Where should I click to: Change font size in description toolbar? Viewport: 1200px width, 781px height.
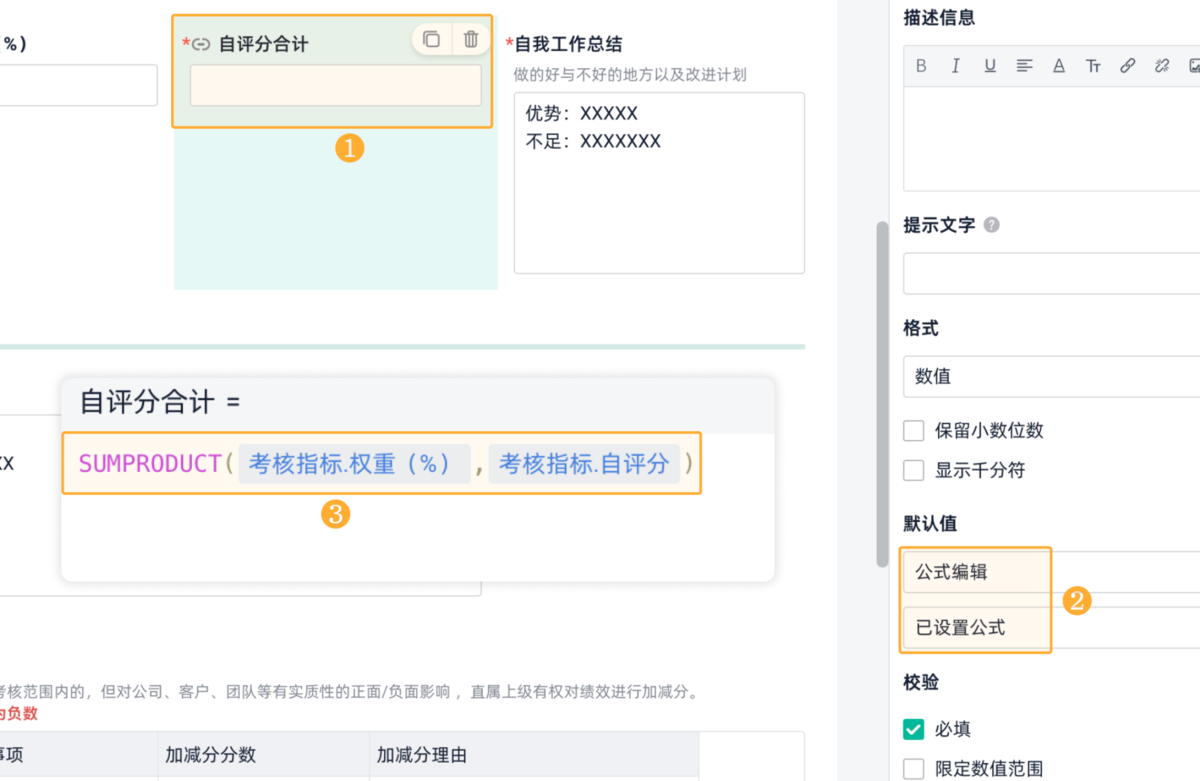1093,66
